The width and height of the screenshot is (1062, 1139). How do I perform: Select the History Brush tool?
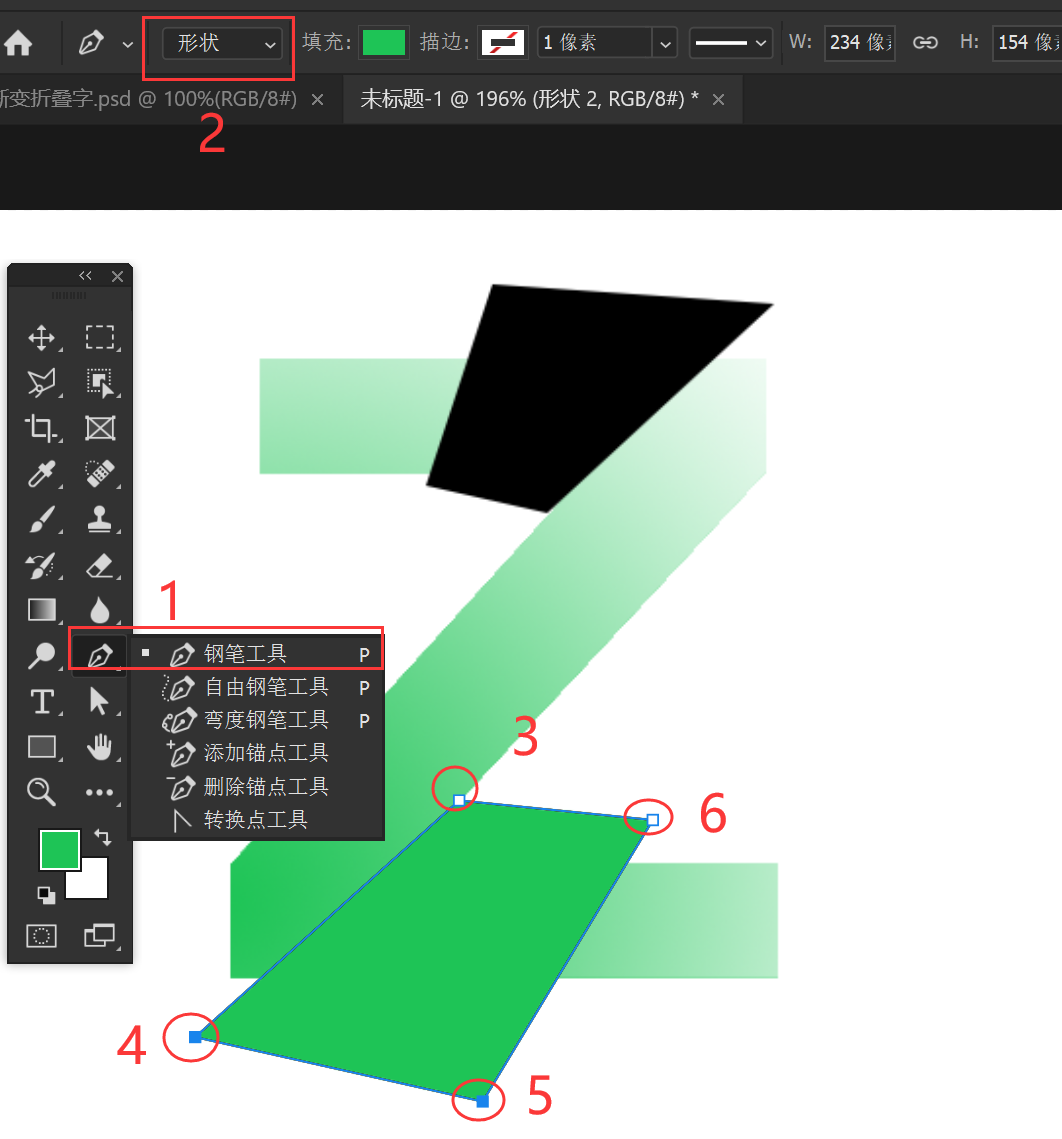42,565
